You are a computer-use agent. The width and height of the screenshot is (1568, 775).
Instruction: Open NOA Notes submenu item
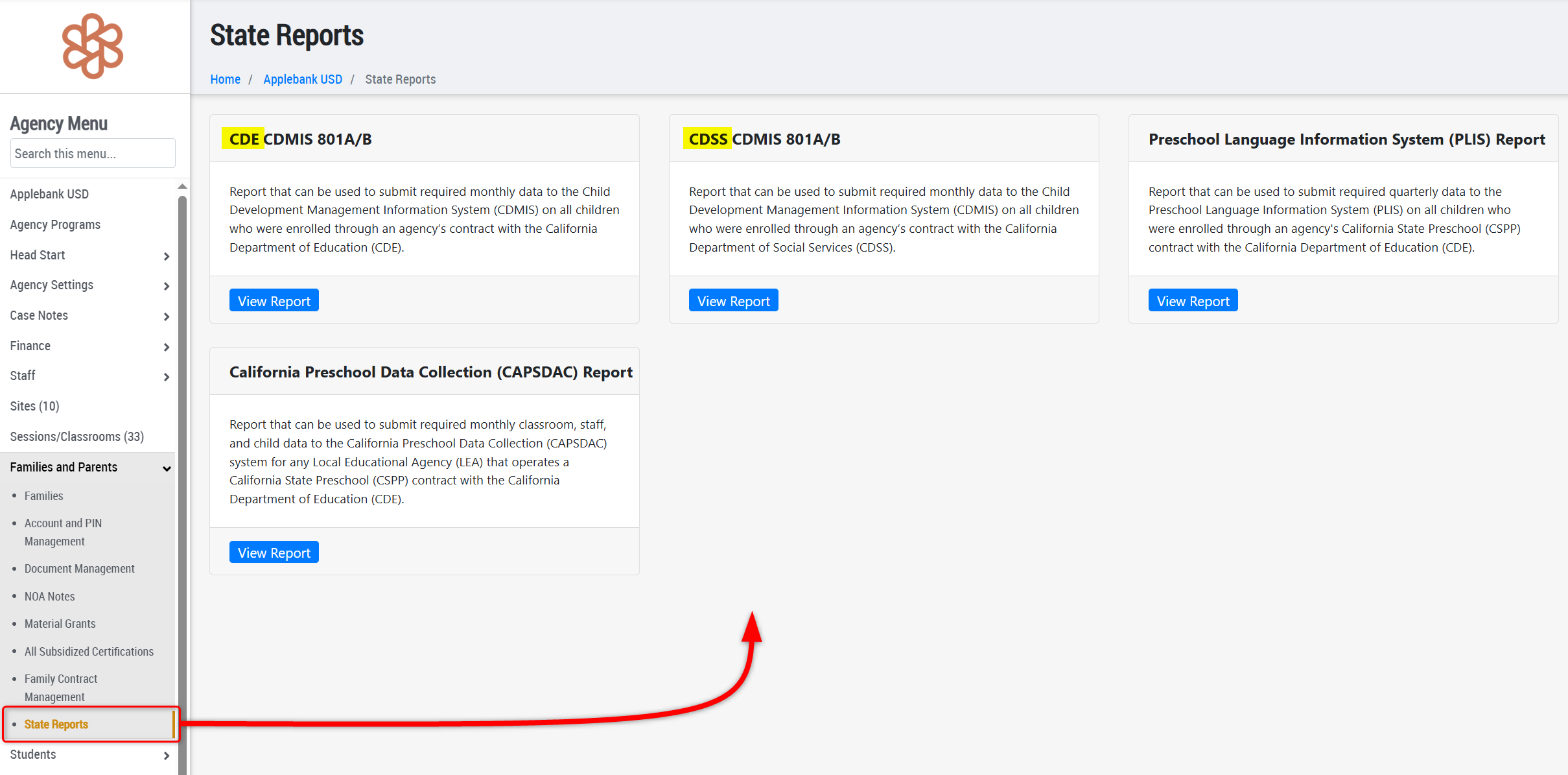pos(49,597)
